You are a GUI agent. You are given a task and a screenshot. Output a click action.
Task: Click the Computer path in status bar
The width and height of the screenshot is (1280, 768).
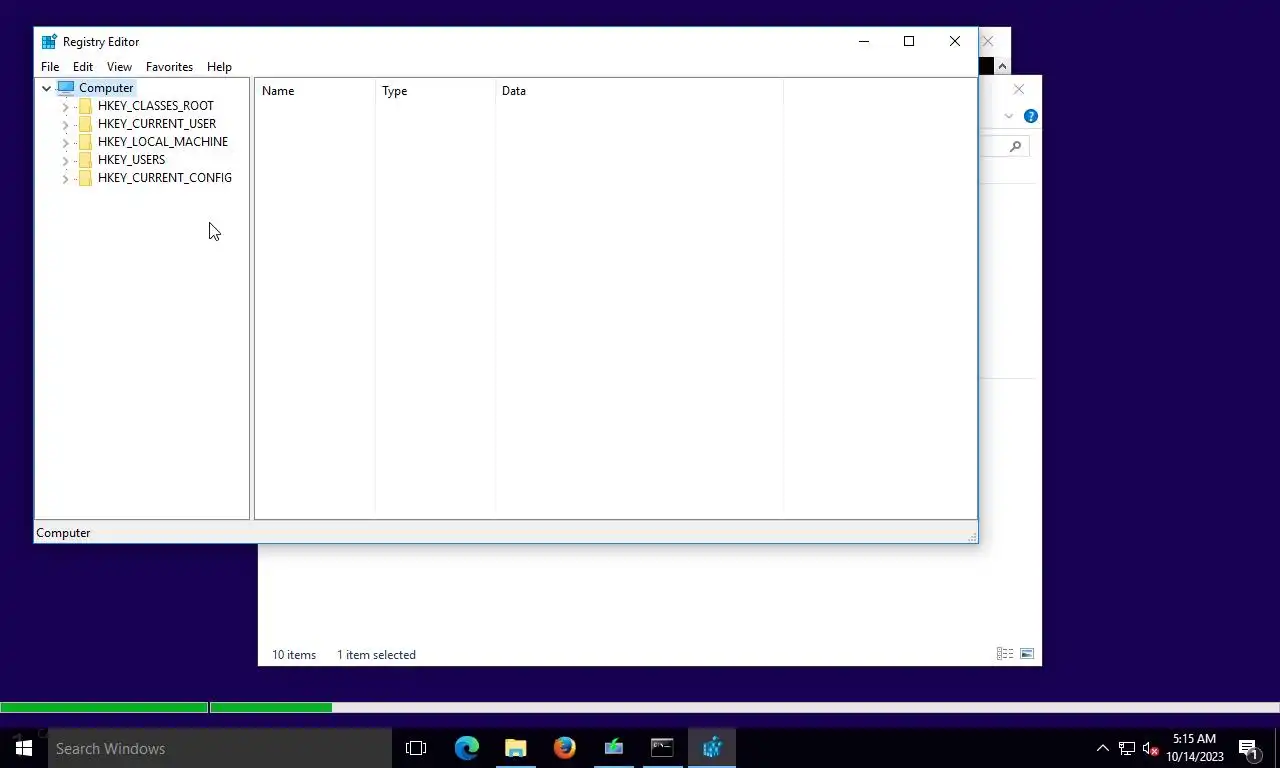pos(63,533)
